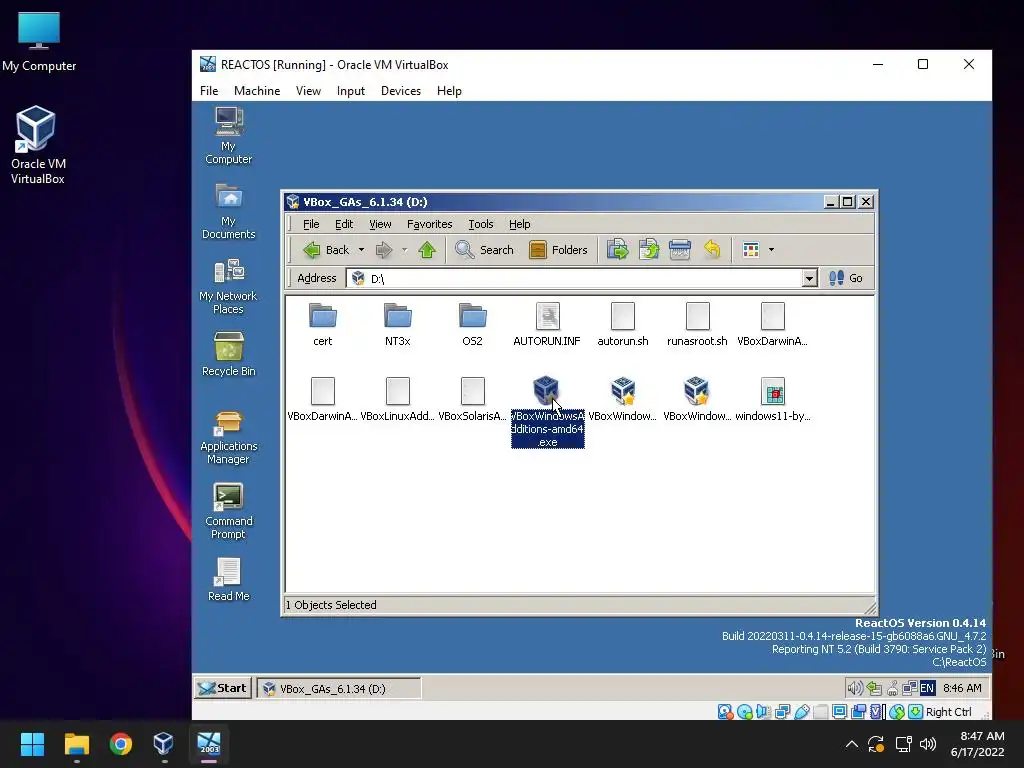Image resolution: width=1024 pixels, height=768 pixels.
Task: Click the Views toolbar icon
Action: 751,249
